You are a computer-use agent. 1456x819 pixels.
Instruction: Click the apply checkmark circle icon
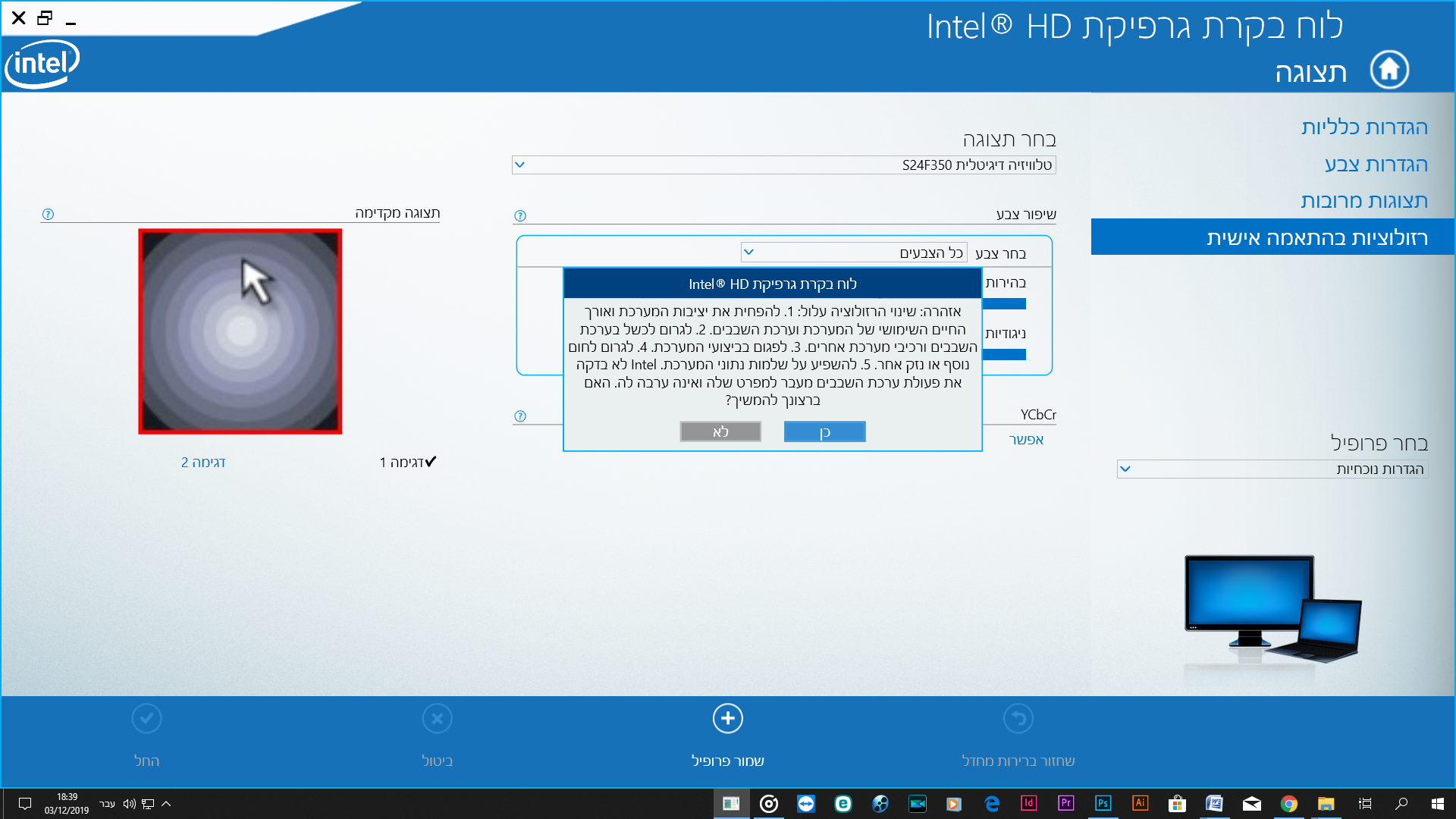[146, 718]
